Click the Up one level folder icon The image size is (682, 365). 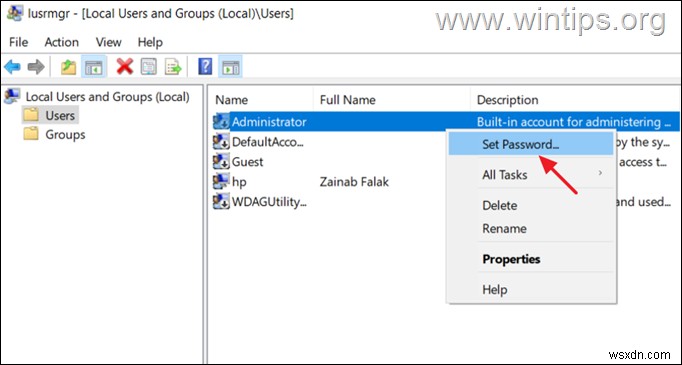[68, 67]
